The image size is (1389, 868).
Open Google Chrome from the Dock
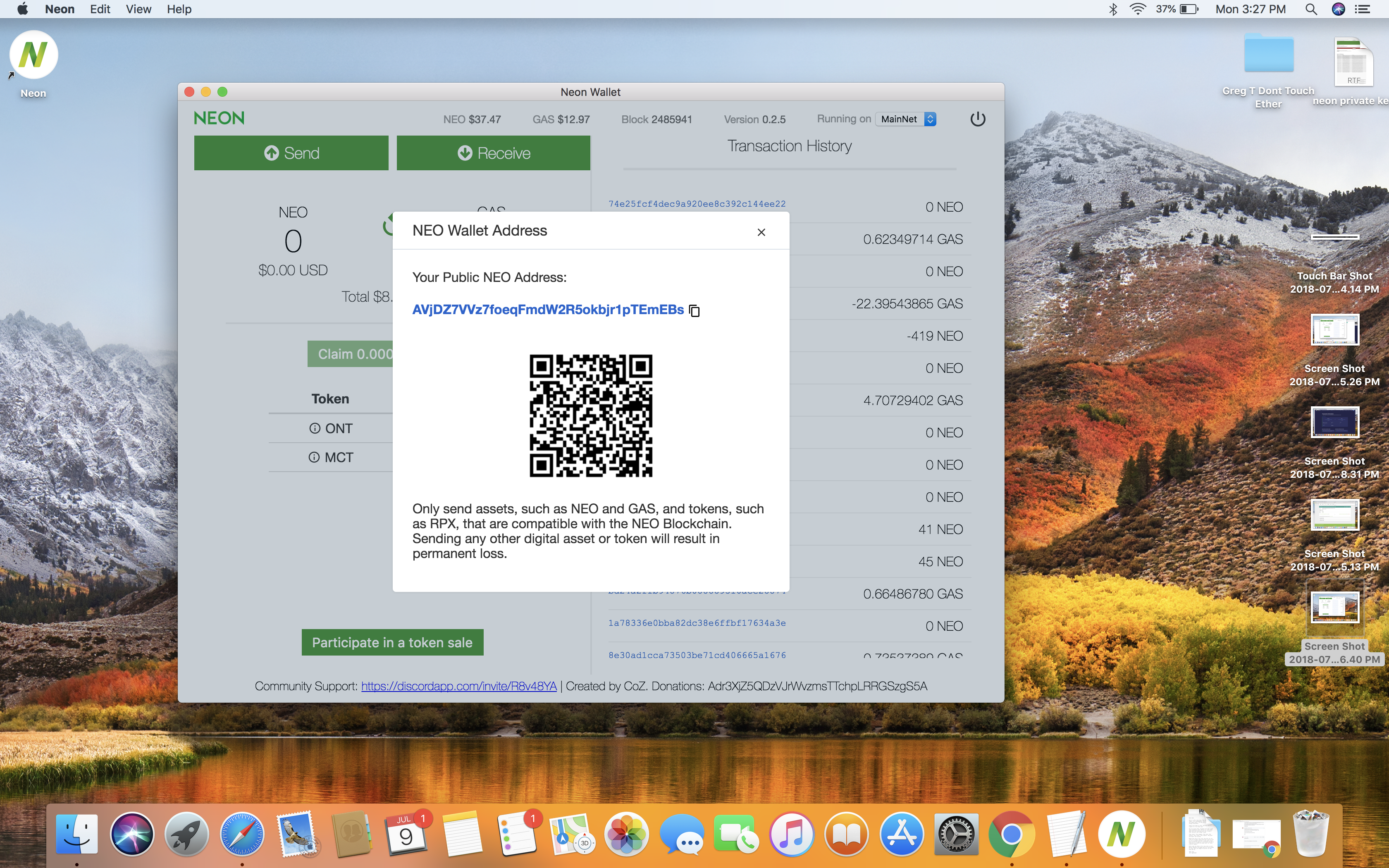point(1011,834)
